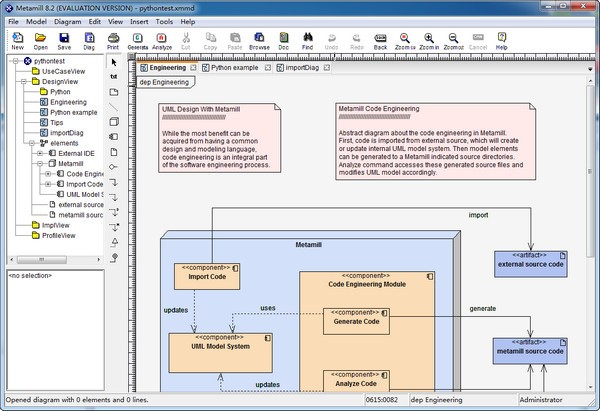
Task: Click the Generate code toolbar icon
Action: point(137,41)
